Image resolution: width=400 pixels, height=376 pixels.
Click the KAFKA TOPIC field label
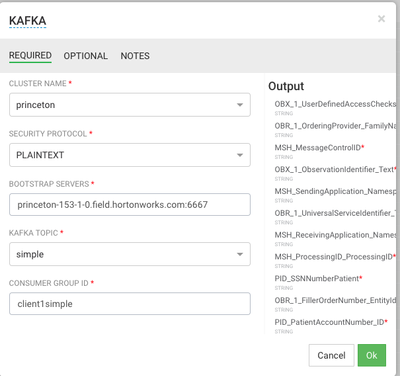pyautogui.click(x=34, y=233)
